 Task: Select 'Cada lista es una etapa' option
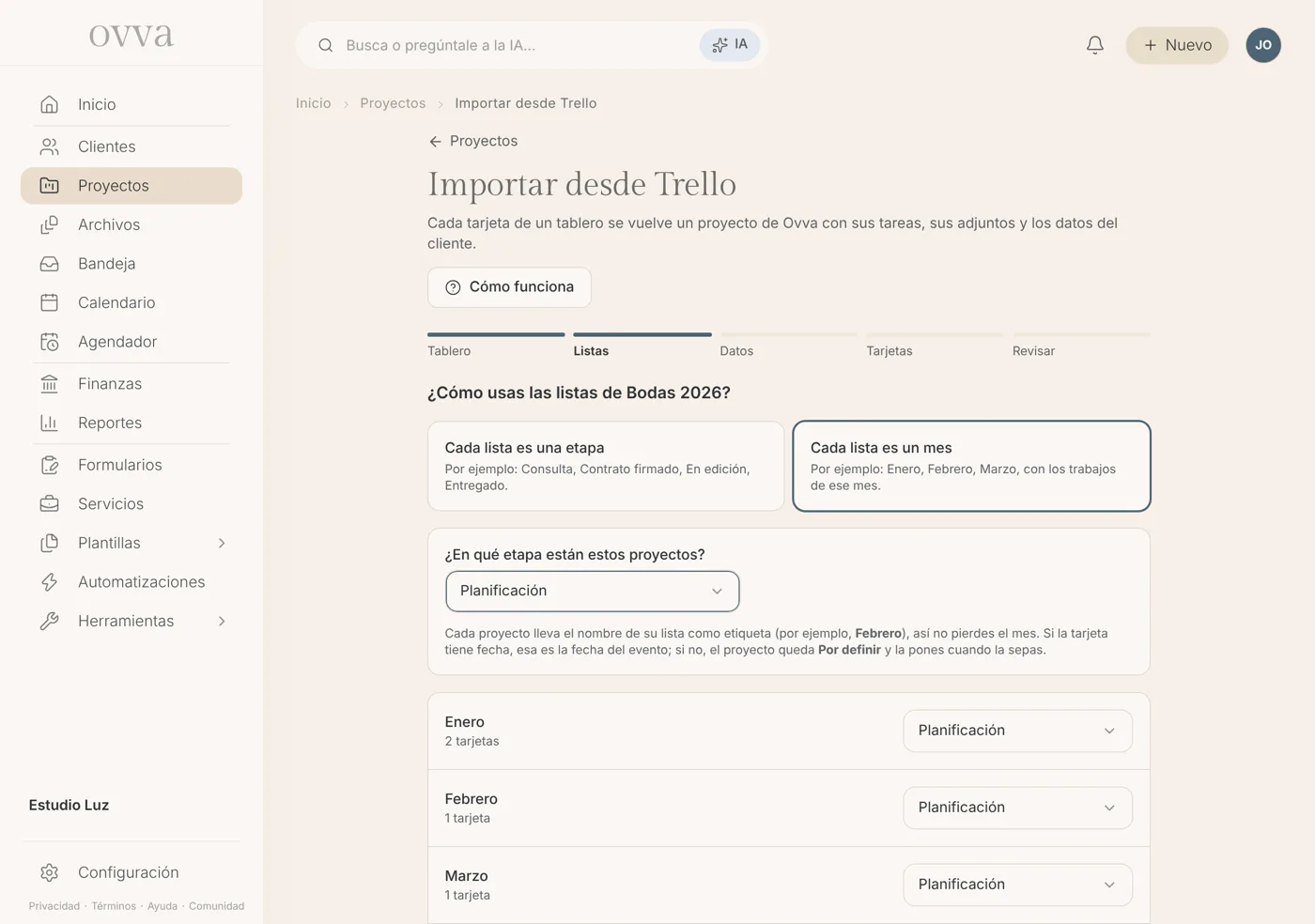pos(606,466)
